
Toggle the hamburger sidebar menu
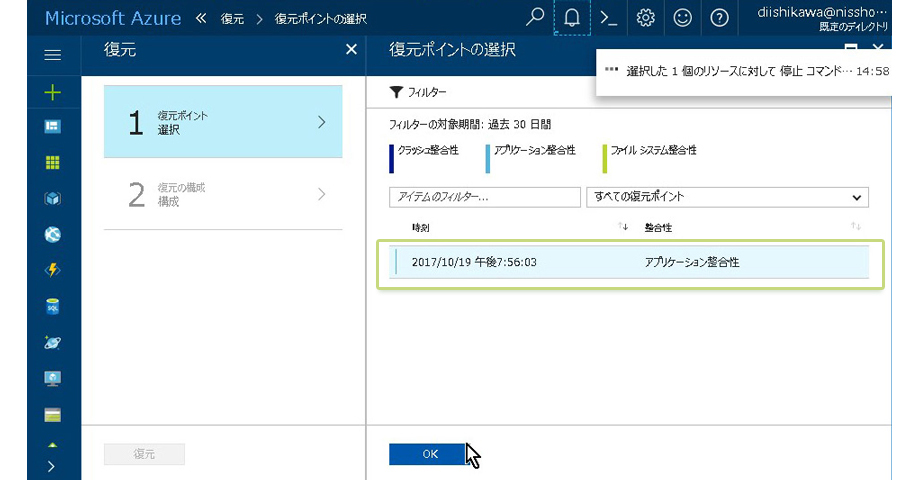coord(53,55)
